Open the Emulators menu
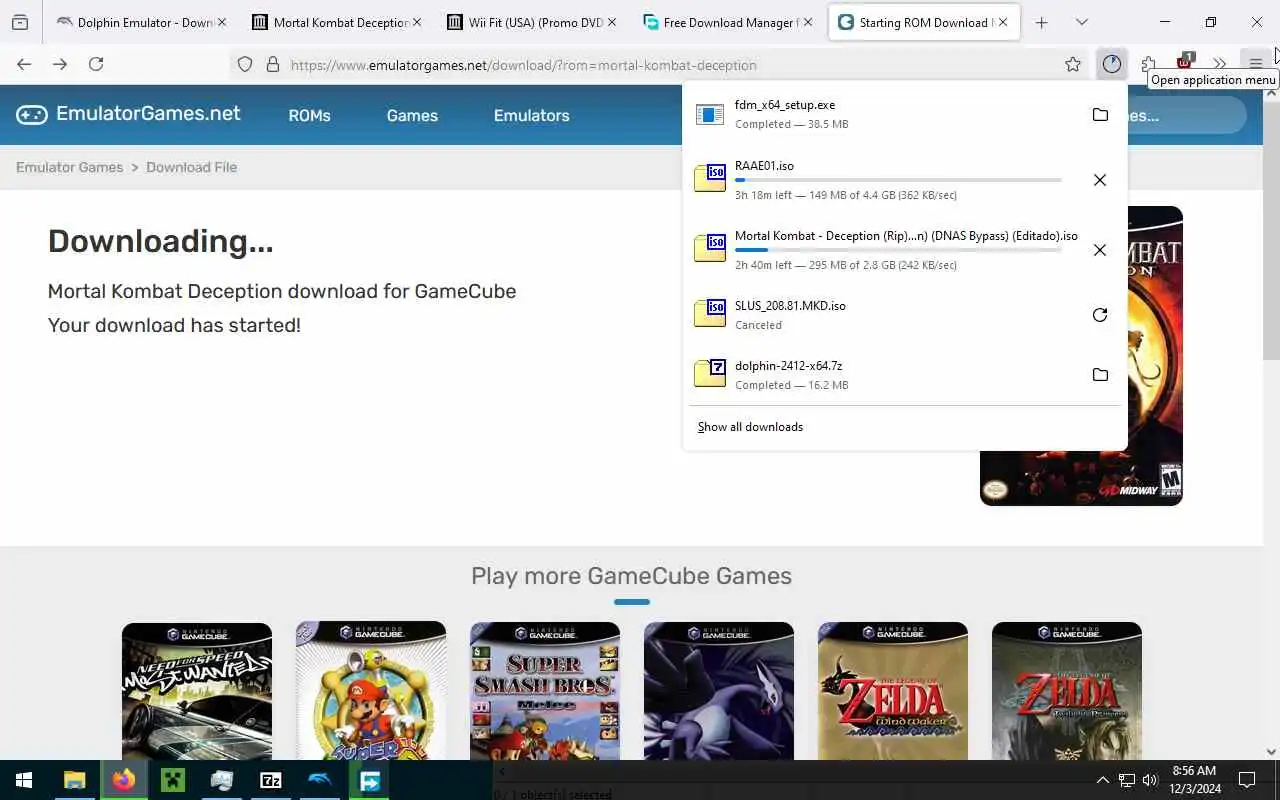 (x=531, y=115)
